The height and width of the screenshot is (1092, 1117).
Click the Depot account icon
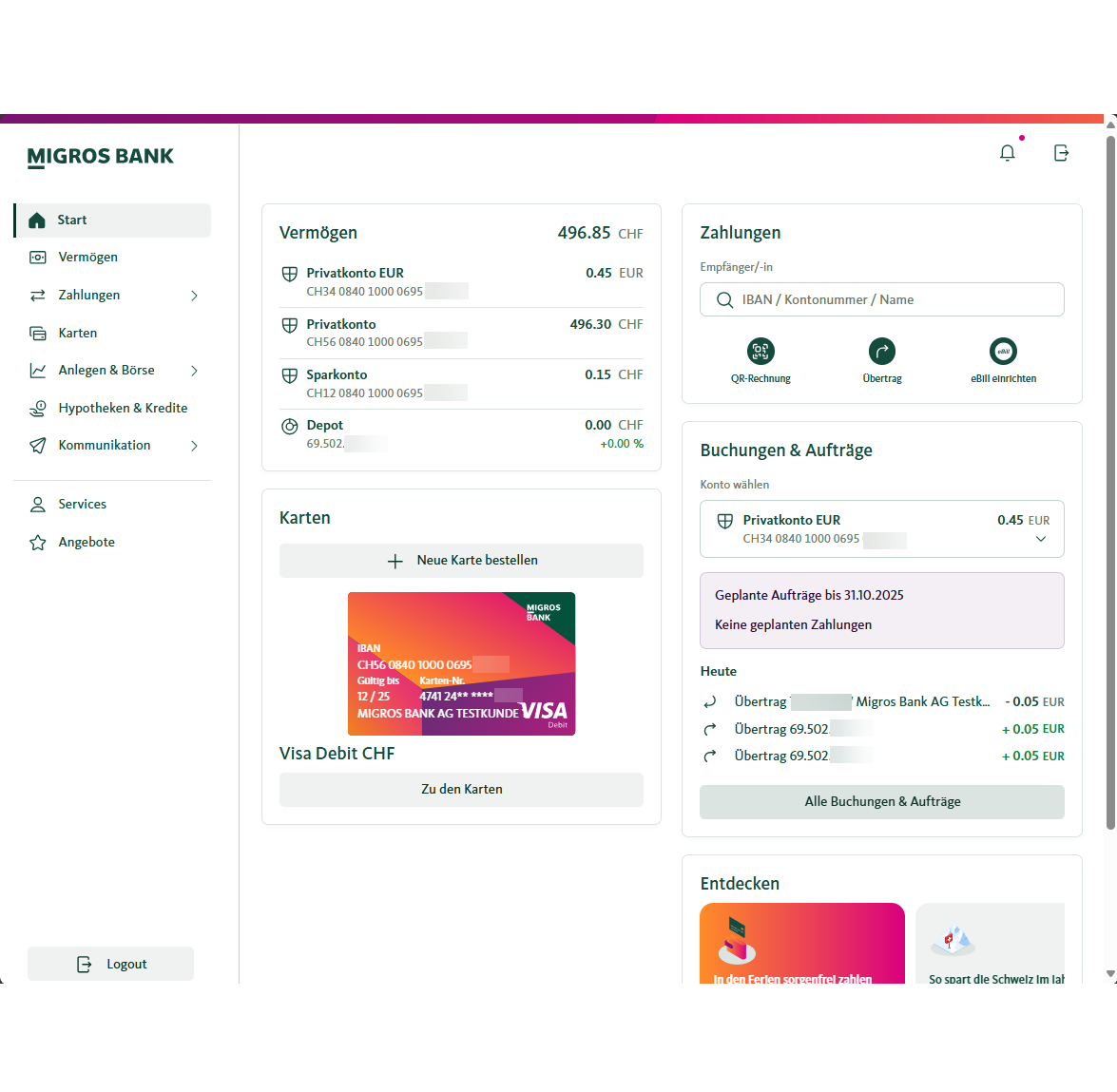(290, 427)
